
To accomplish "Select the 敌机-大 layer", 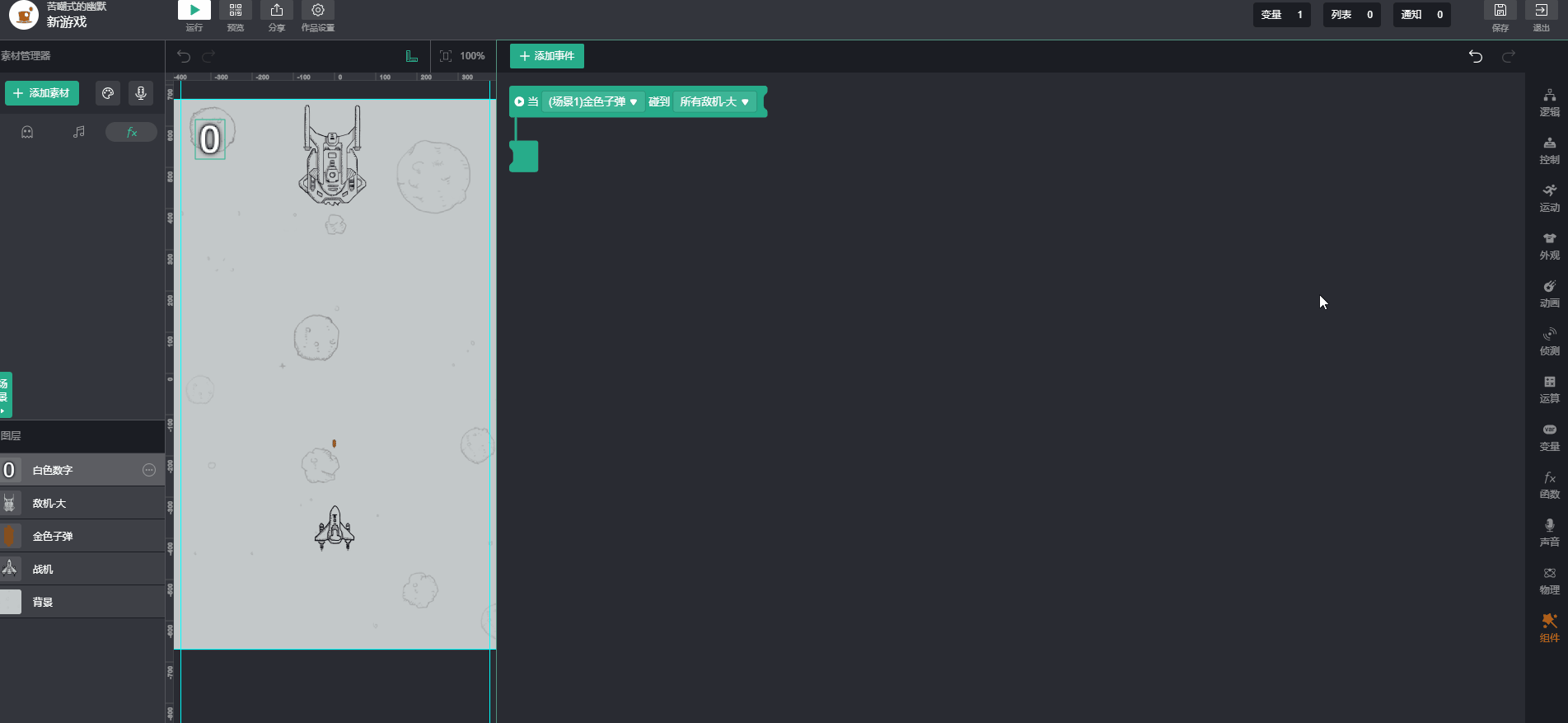I will [82, 503].
